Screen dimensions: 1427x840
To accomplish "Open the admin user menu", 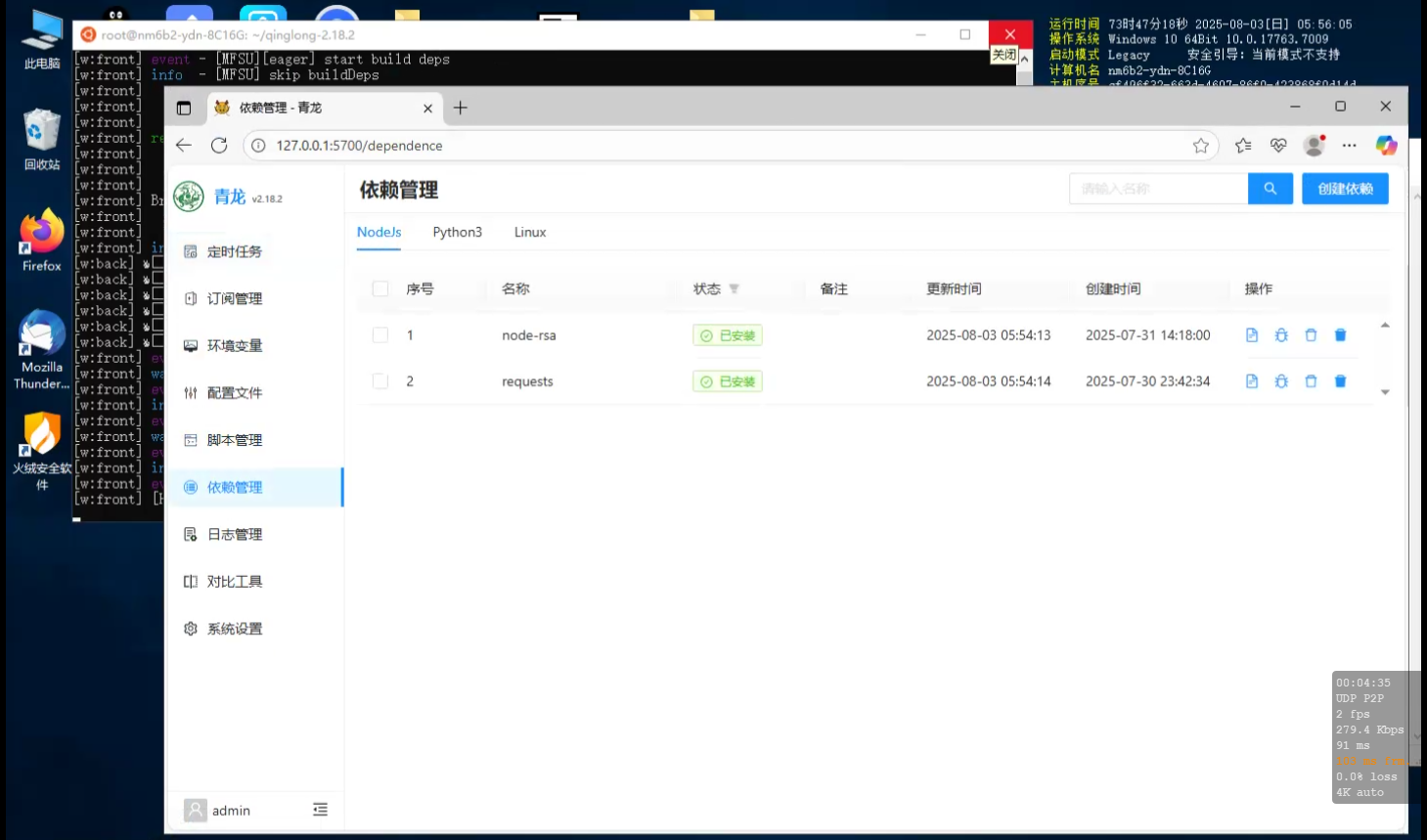I will 218,810.
